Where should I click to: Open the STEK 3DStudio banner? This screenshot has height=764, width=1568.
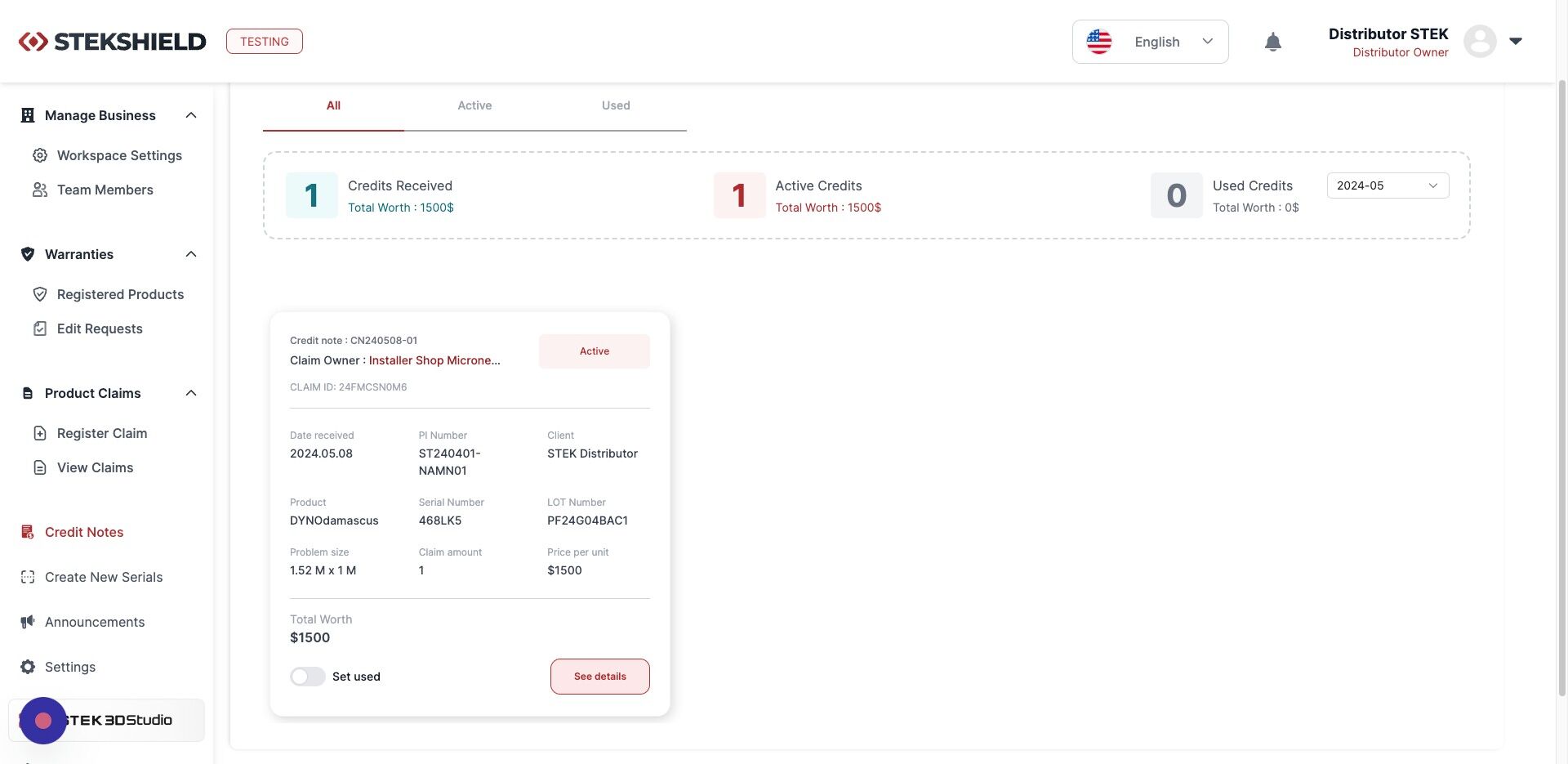[107, 720]
